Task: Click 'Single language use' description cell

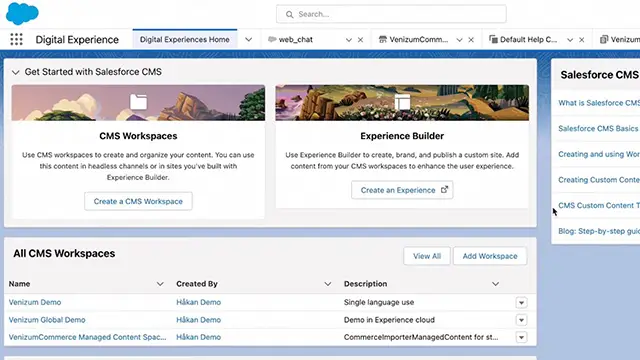Action: [x=379, y=302]
